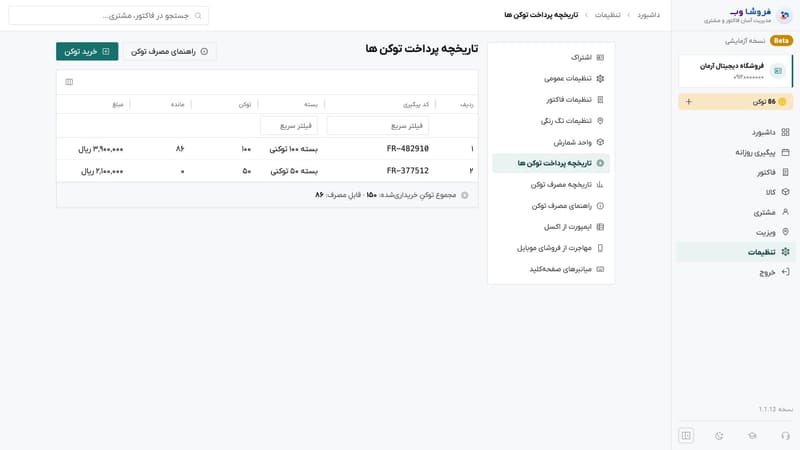Click تنظیمات link in the breadcrumb

608,15
